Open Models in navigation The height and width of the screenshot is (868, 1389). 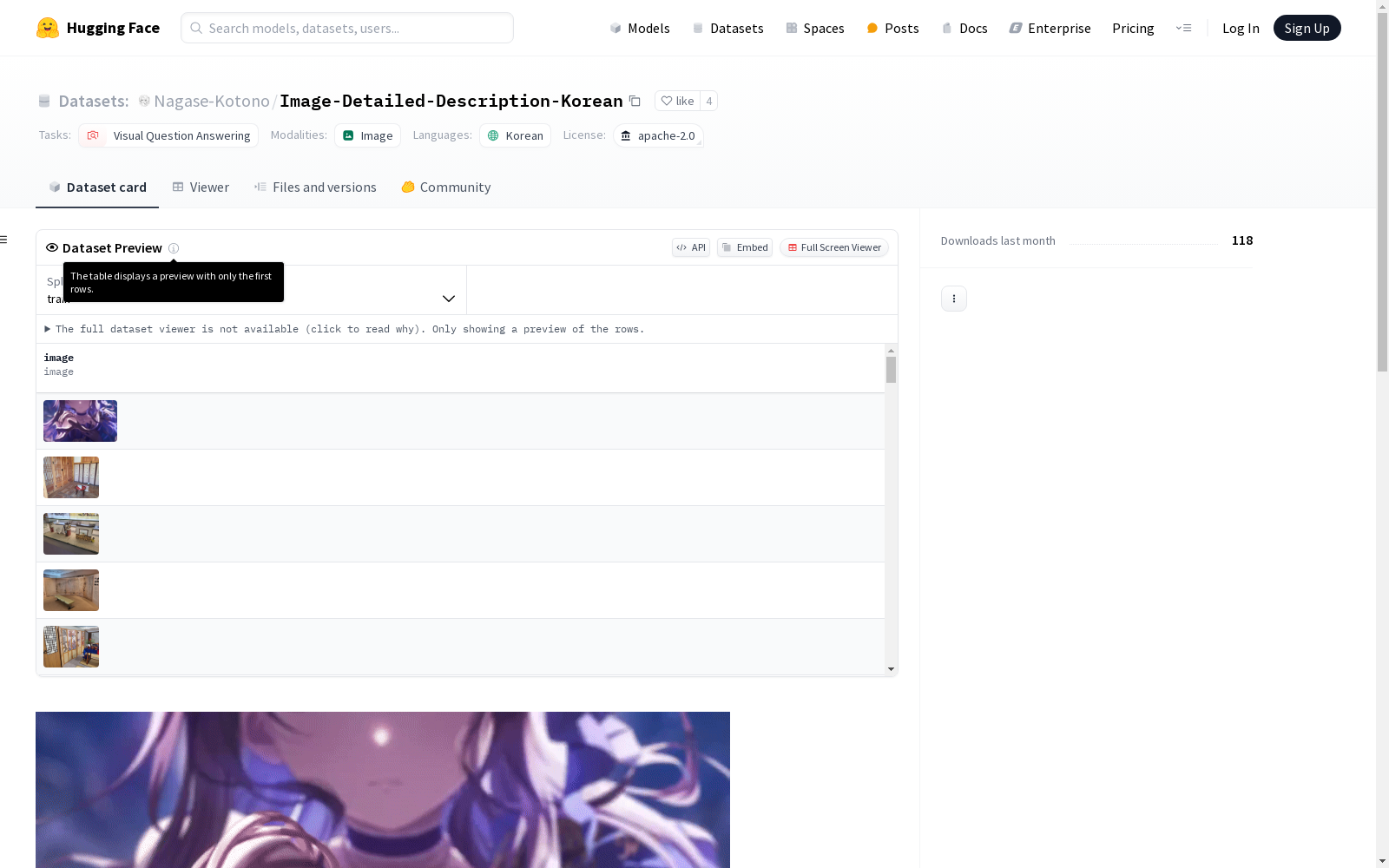click(x=640, y=28)
